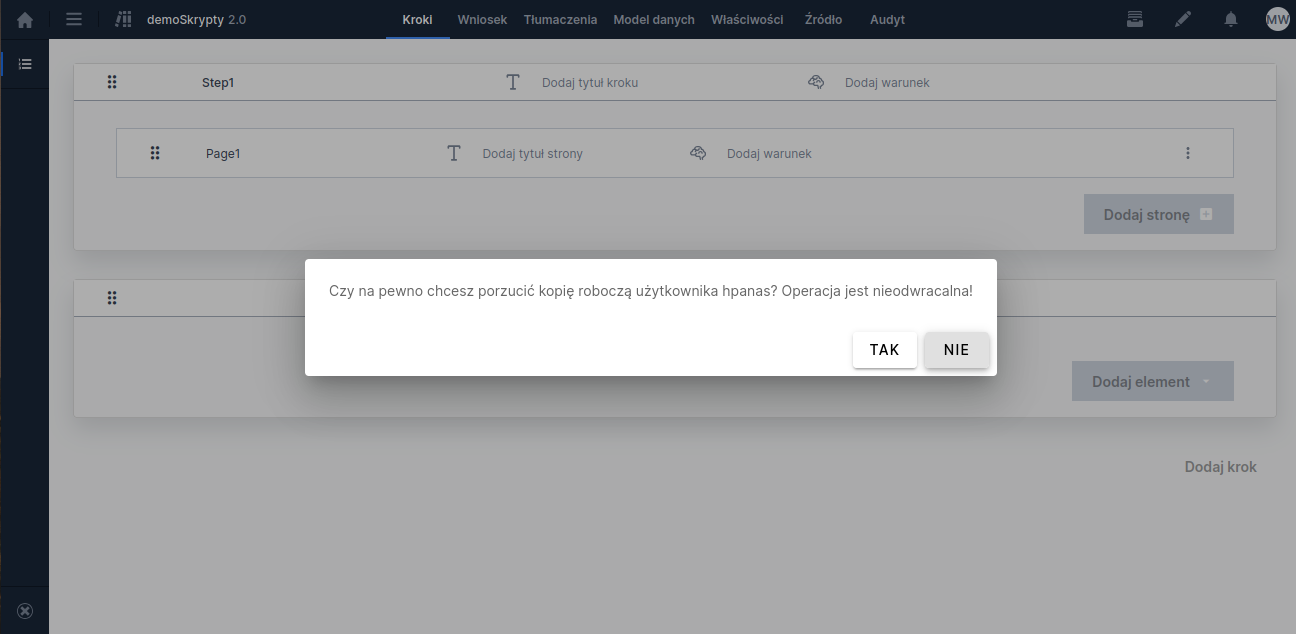This screenshot has width=1296, height=634.
Task: Click the MW user avatar
Action: pos(1277,19)
